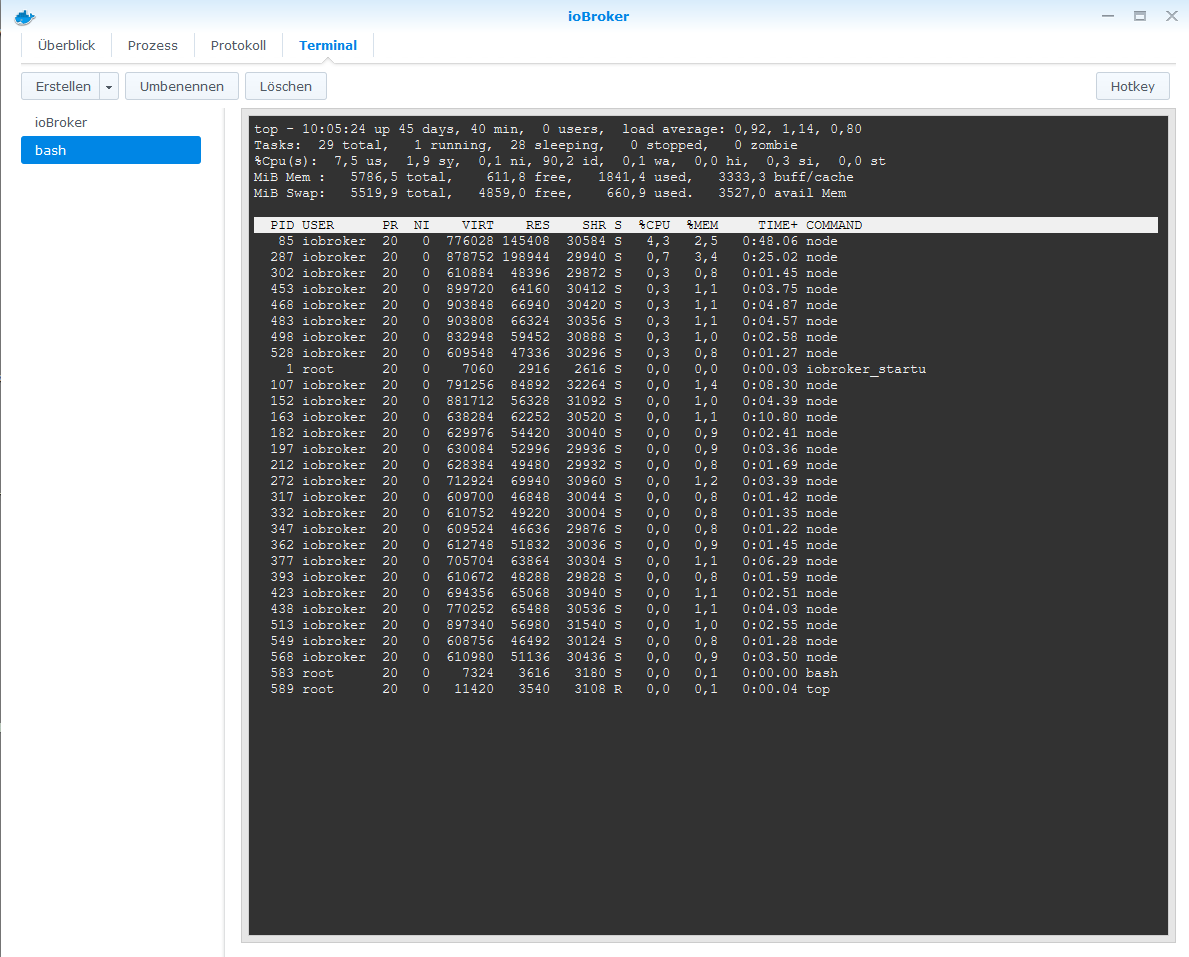
Task: Open the Hotkey button
Action: click(x=1132, y=86)
